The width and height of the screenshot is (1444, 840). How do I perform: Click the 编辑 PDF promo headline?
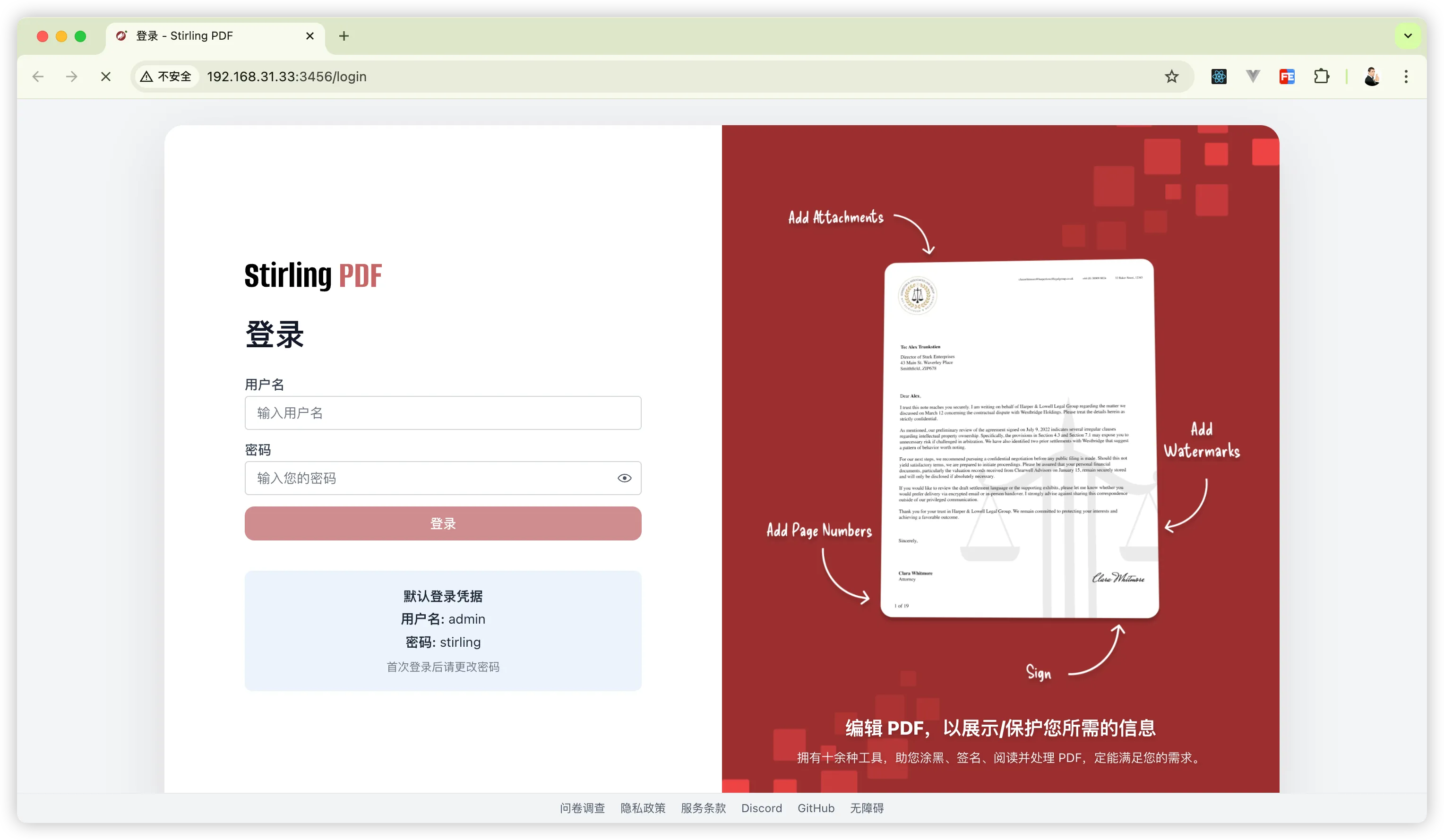pos(1000,728)
